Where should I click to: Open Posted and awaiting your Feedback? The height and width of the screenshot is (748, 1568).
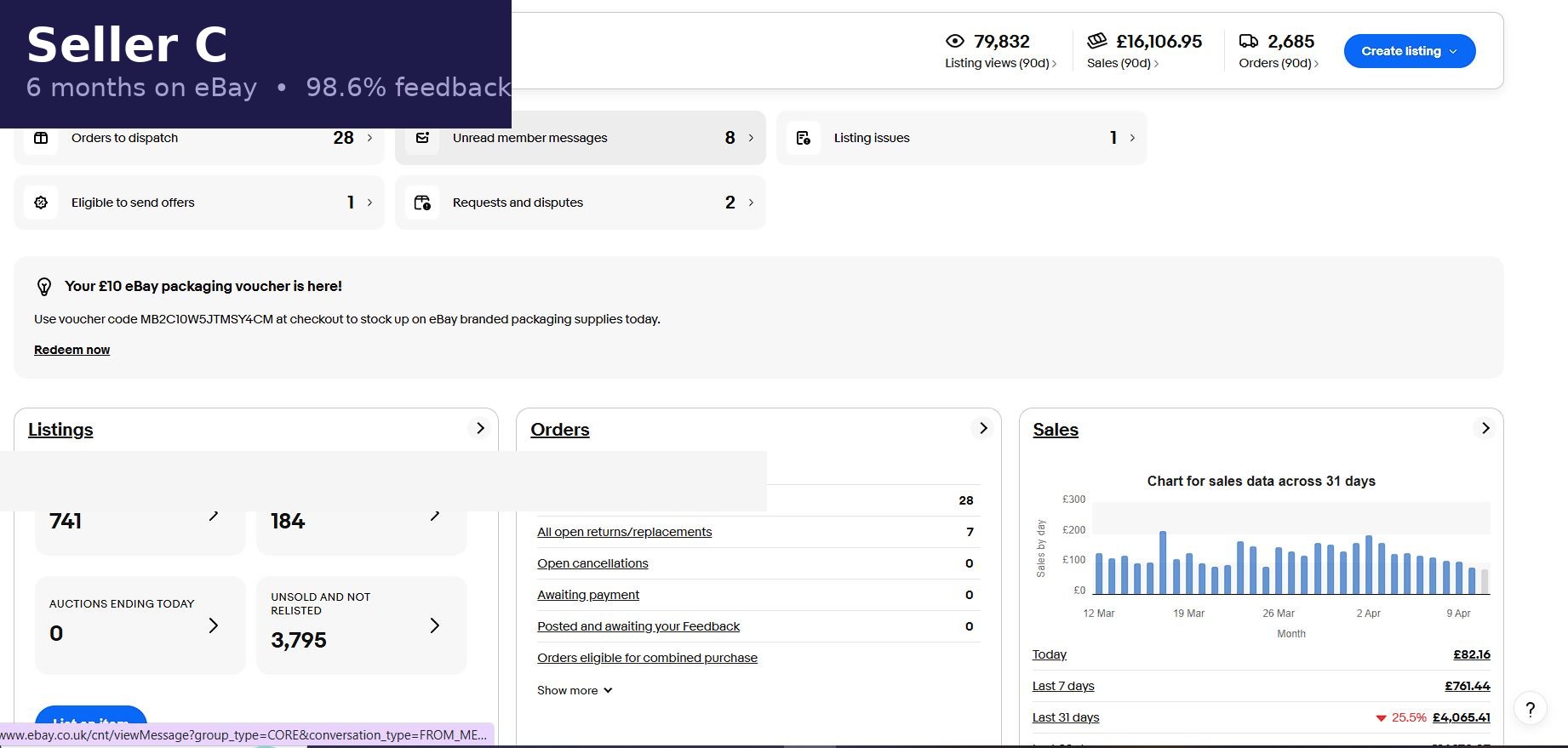[638, 626]
